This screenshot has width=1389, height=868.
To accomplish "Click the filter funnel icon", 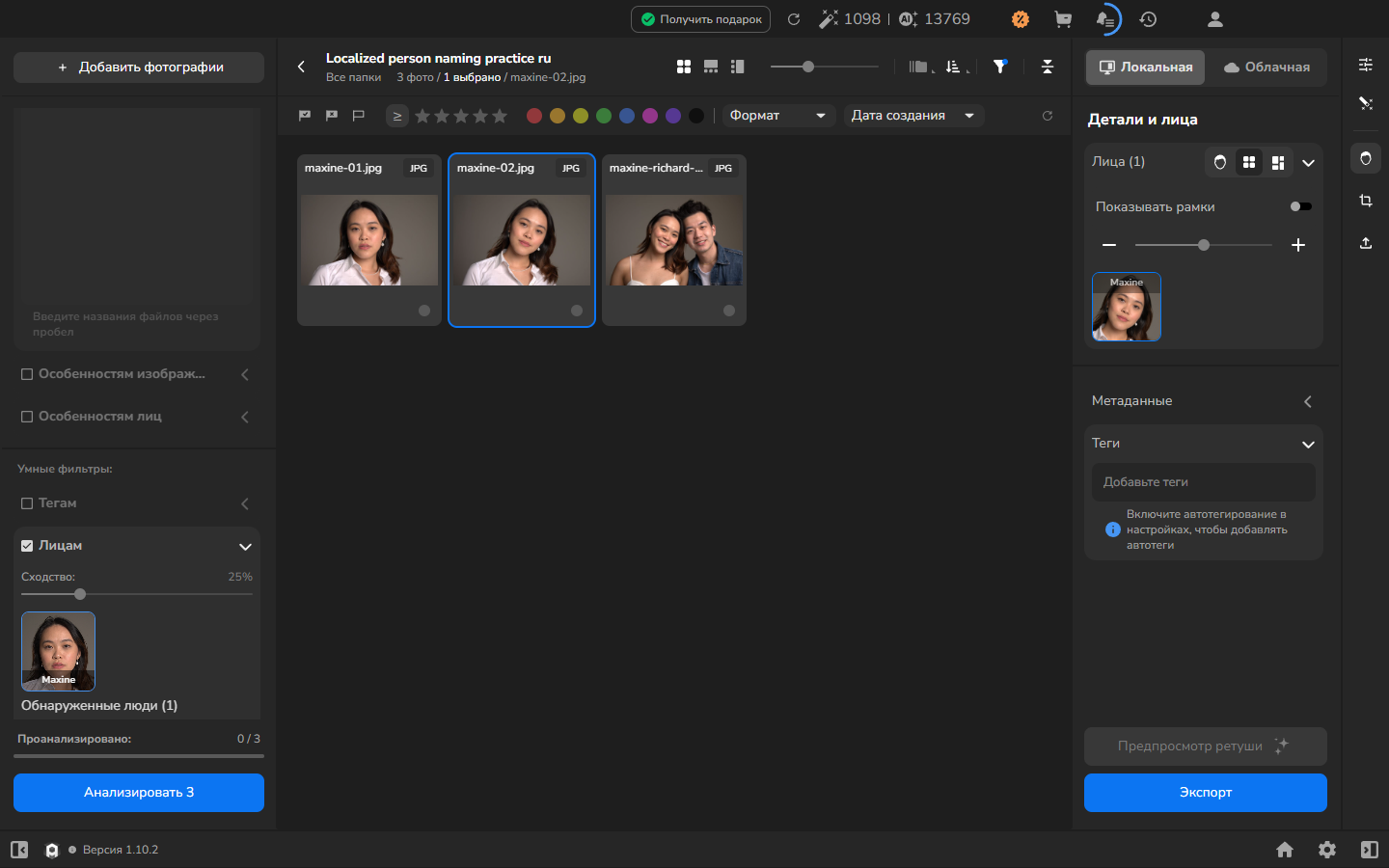I will (1000, 67).
